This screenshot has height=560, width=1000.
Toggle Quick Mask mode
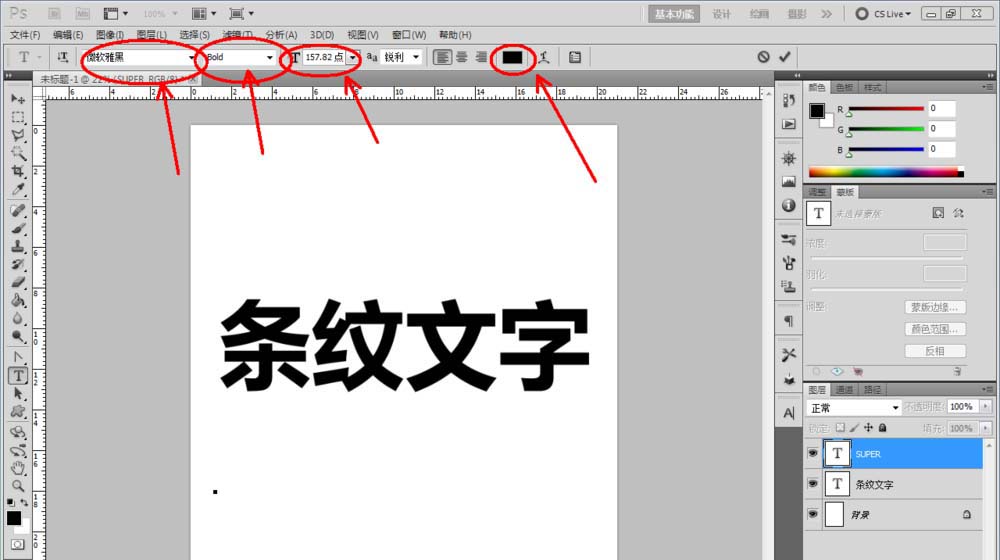click(18, 544)
